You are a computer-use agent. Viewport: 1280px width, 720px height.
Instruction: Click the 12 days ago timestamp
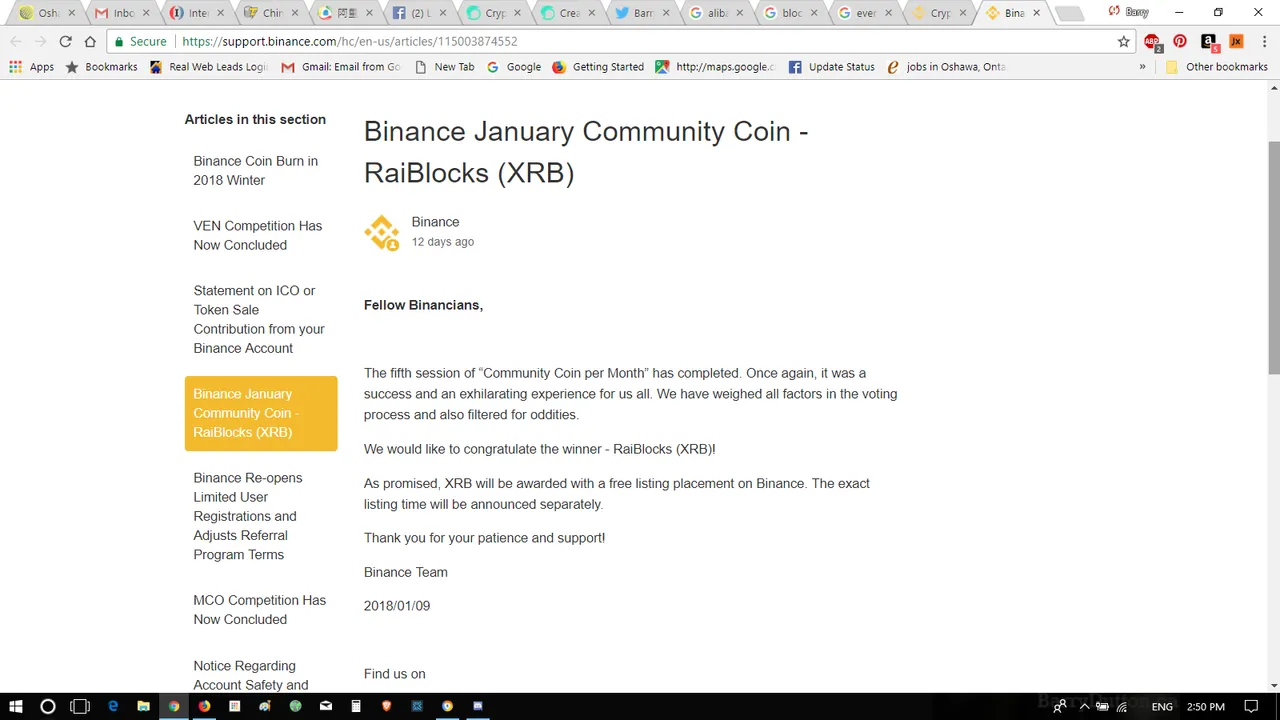coord(443,242)
